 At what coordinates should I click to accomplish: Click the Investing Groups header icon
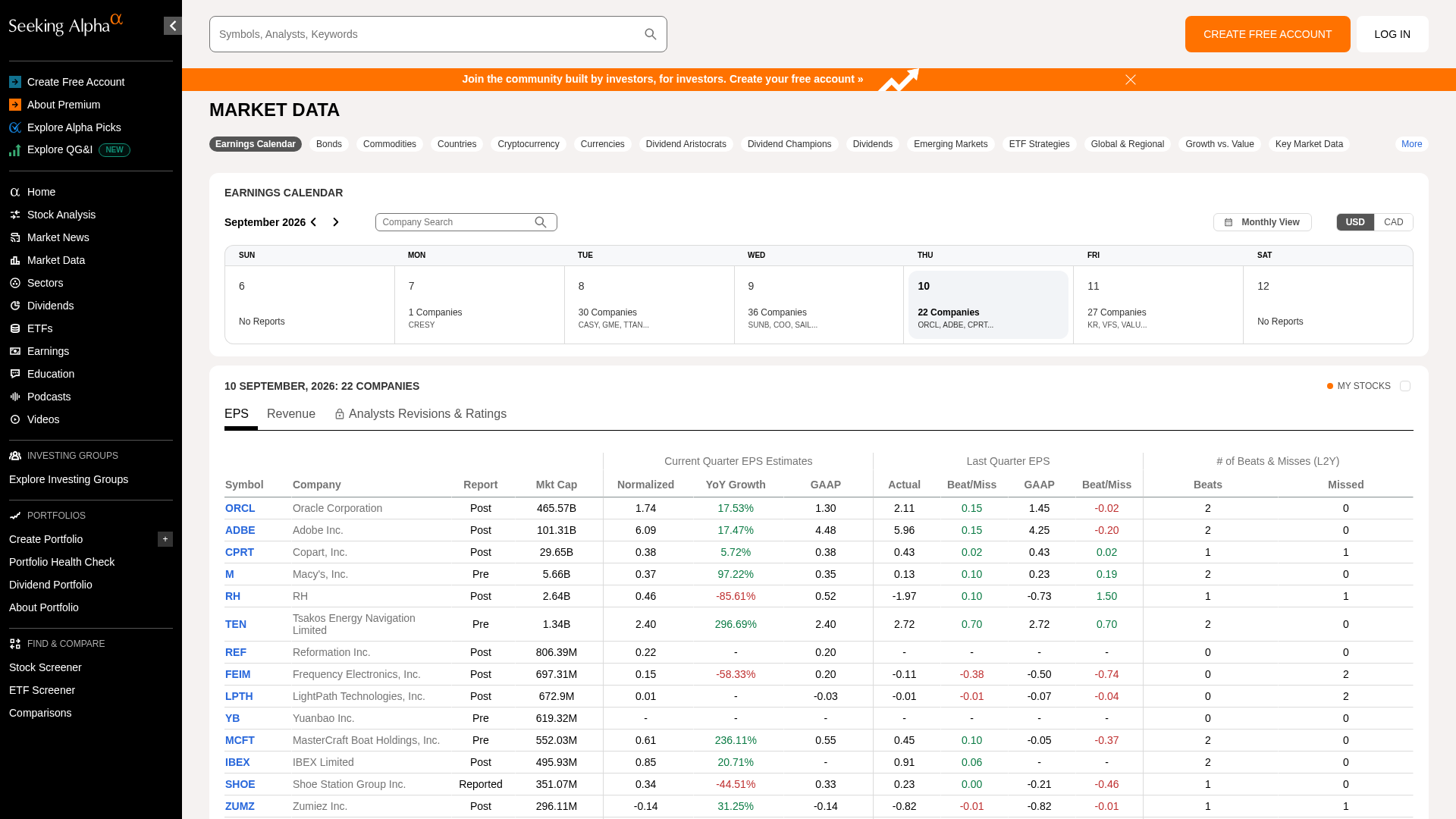pyautogui.click(x=15, y=456)
